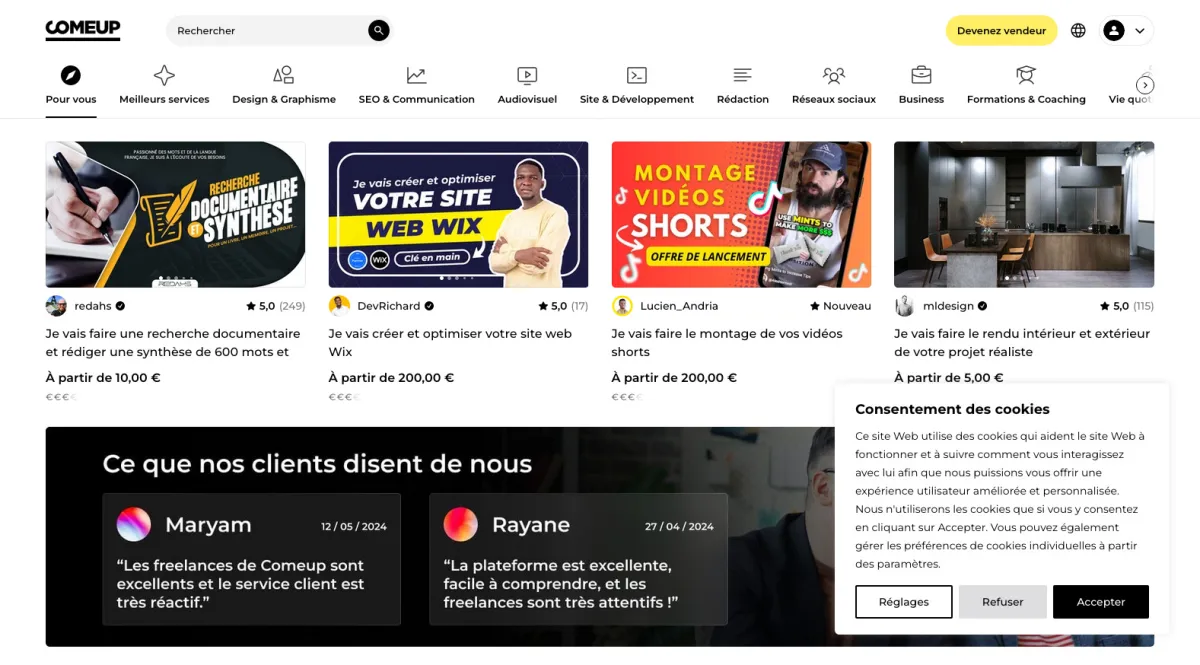The width and height of the screenshot is (1200, 665).
Task: Go to the ComeUp logo homepage
Action: 83,30
